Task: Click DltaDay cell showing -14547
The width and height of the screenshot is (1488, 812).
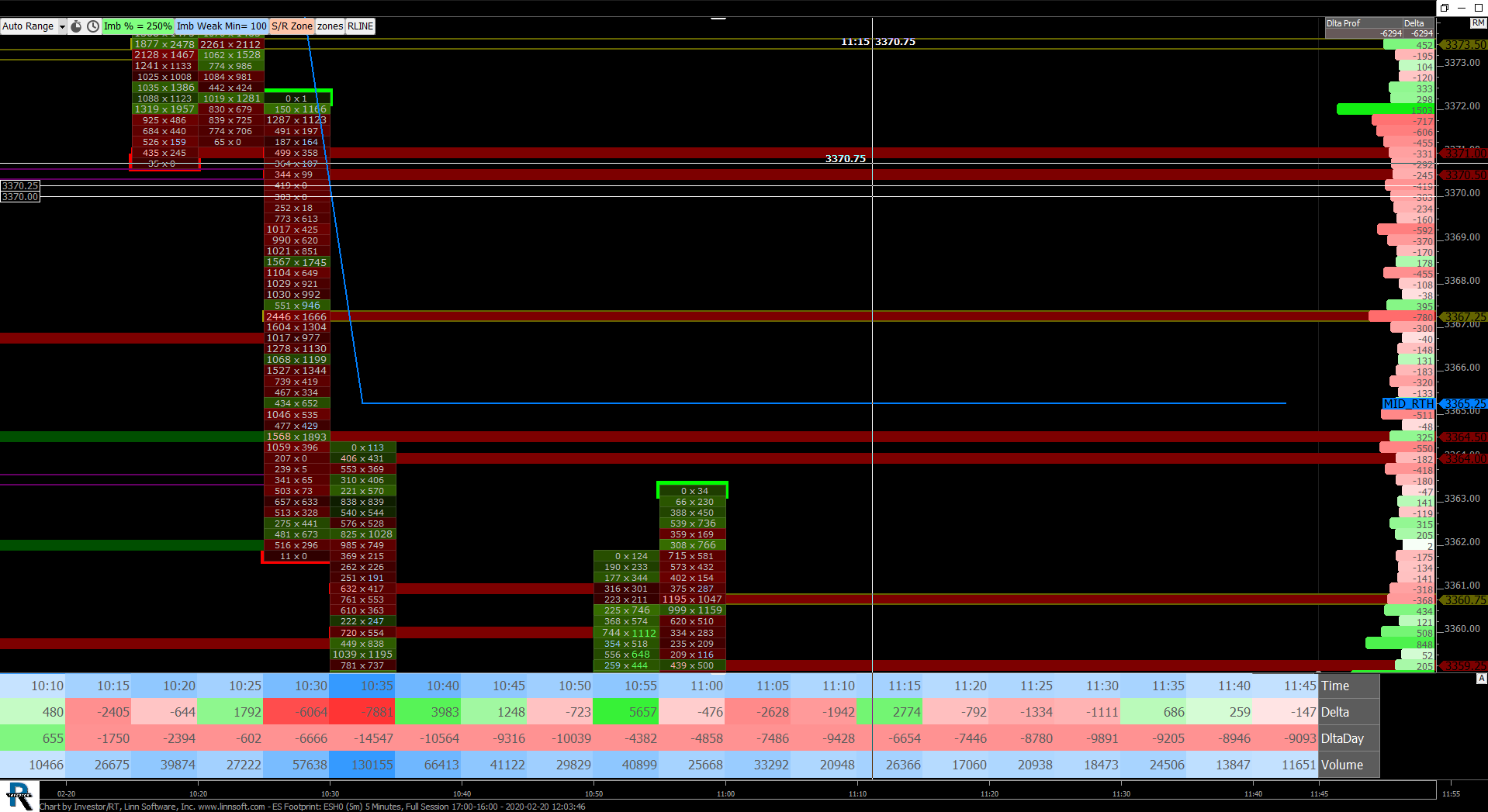Action: [x=363, y=739]
